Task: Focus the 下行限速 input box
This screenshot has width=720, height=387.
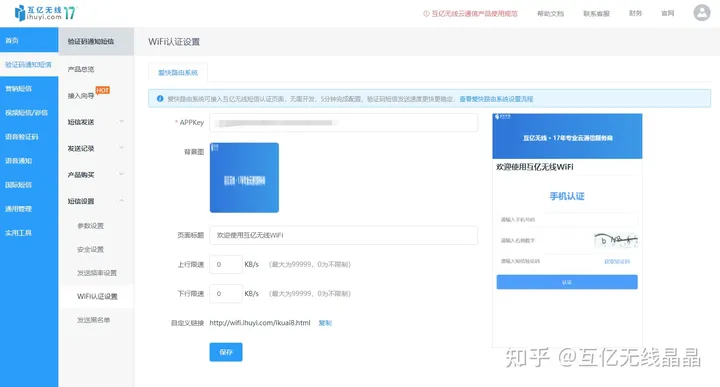Action: 226,293
